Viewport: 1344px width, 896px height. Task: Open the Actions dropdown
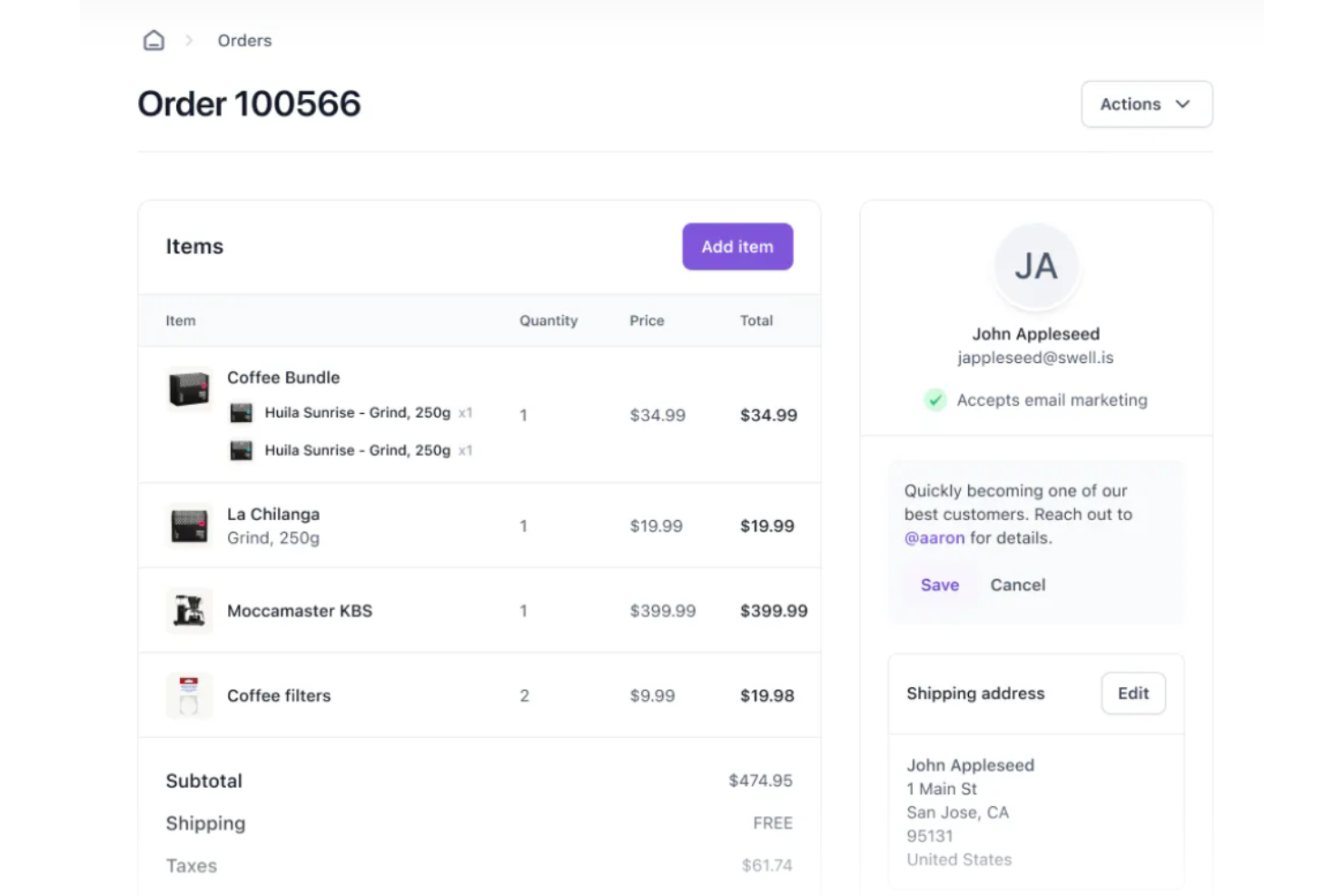(1146, 103)
